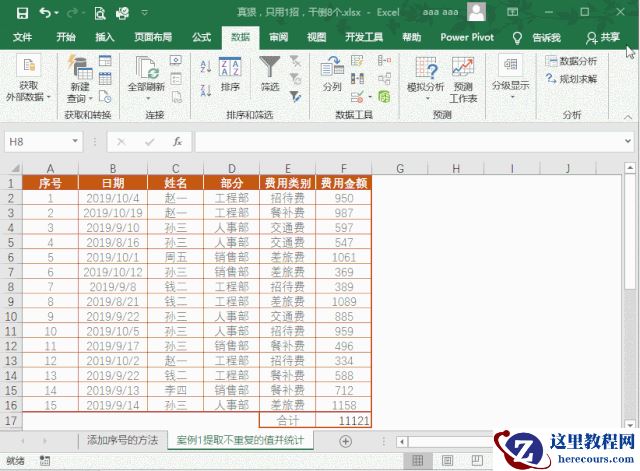Screen dimensions: 640x471
Task: Click horizontal scrollbar left arrow
Action: click(x=402, y=441)
